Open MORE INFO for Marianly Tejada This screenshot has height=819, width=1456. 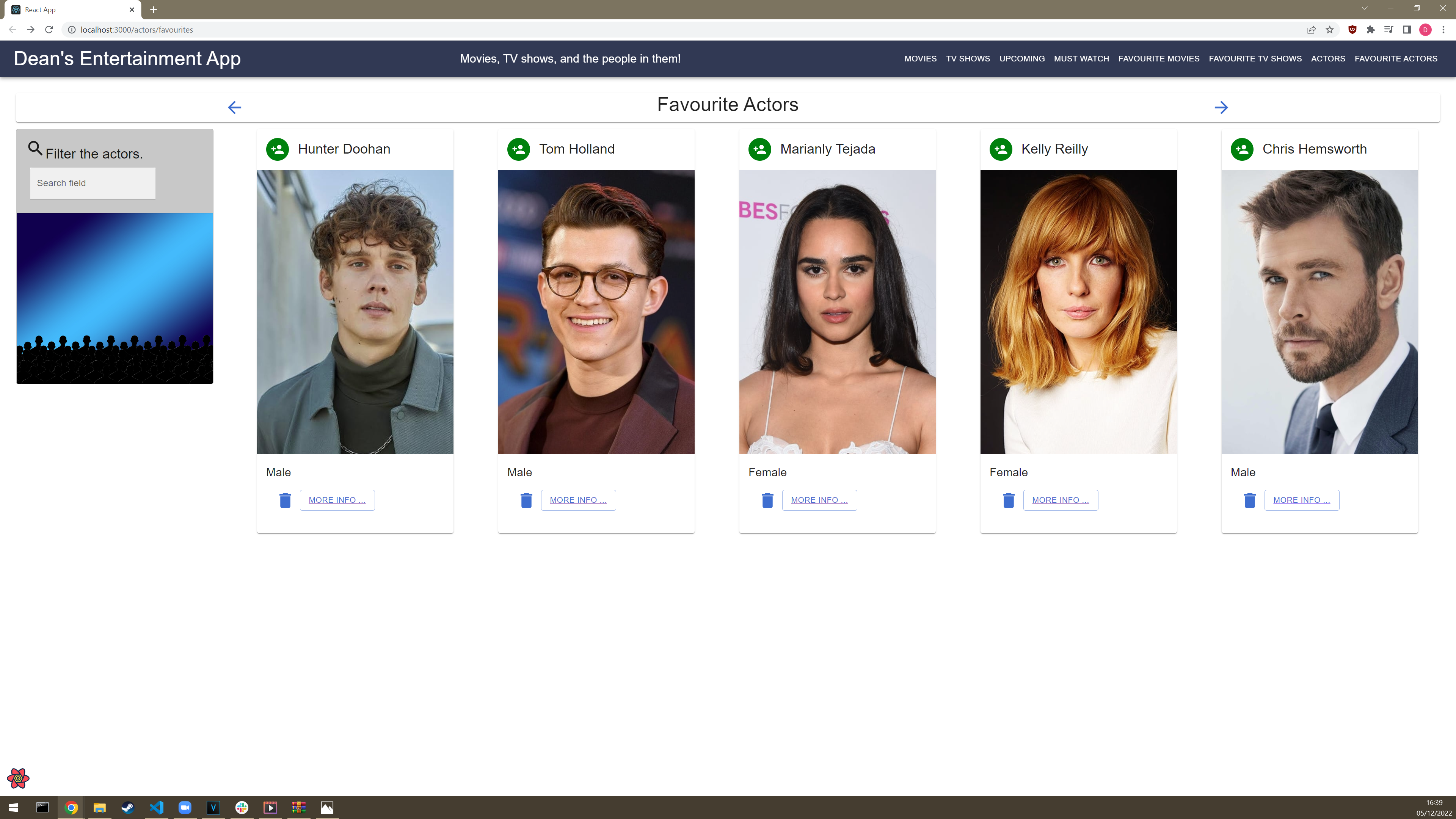819,500
